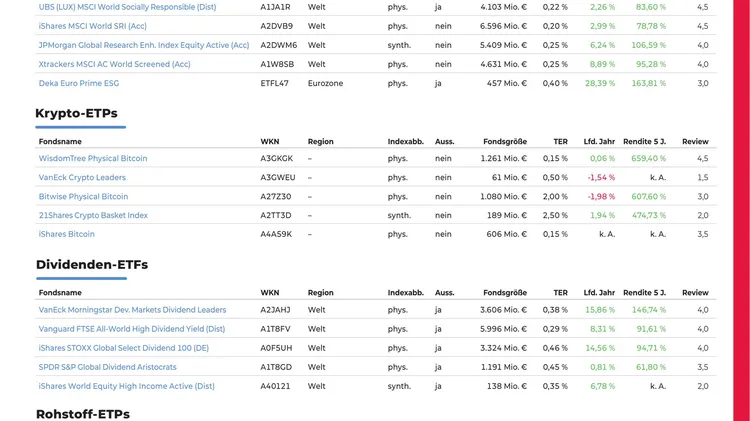Open Xtrackers MSCI AC World Screened (Acc)
Screen dimensions: 750x421
click(x=114, y=64)
